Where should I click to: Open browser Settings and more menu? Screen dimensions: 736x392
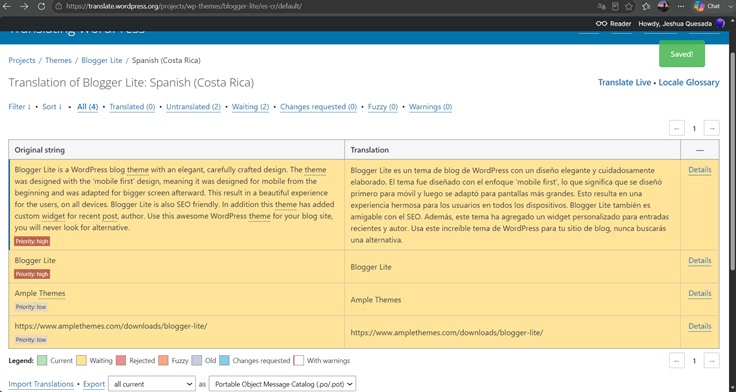coord(681,6)
